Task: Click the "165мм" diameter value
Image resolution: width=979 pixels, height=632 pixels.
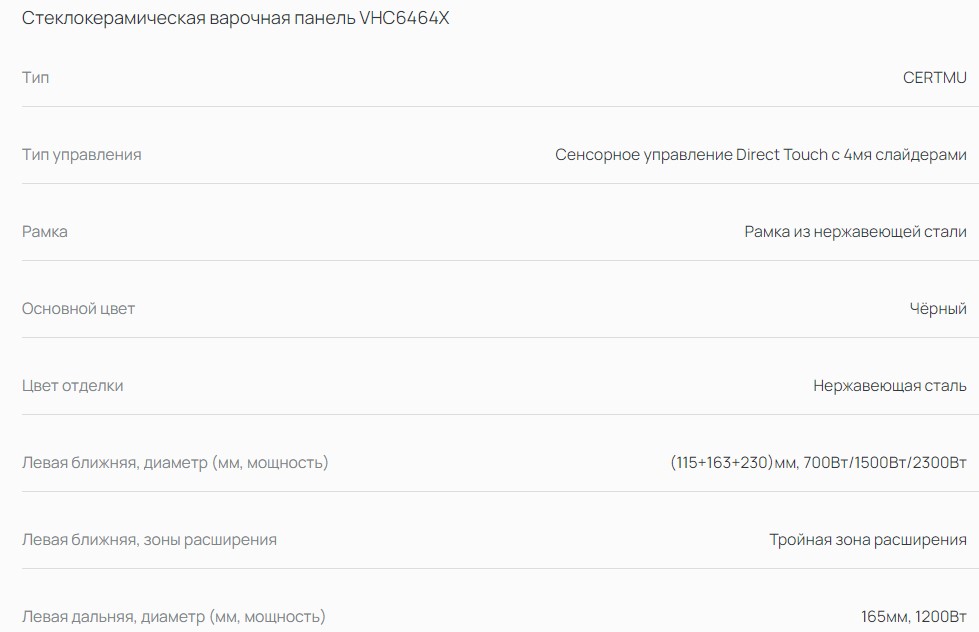Action: (x=884, y=617)
